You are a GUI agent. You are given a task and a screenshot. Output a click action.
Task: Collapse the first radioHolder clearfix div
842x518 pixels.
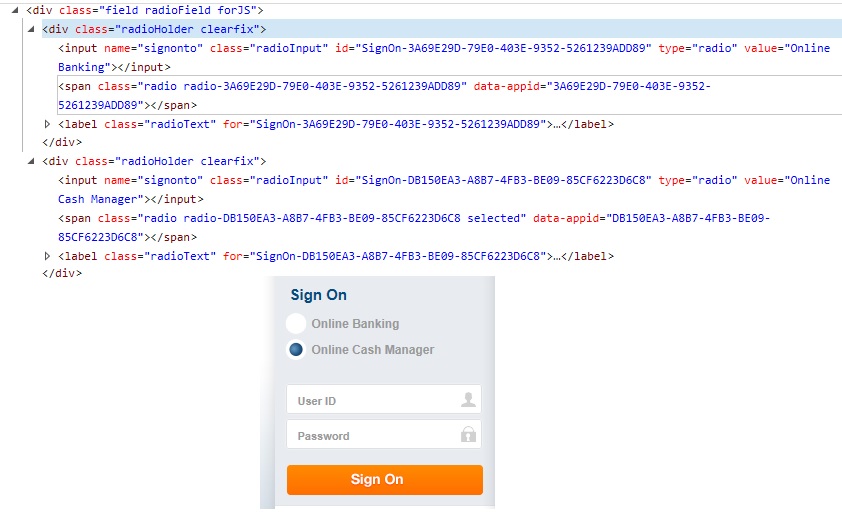point(31,29)
